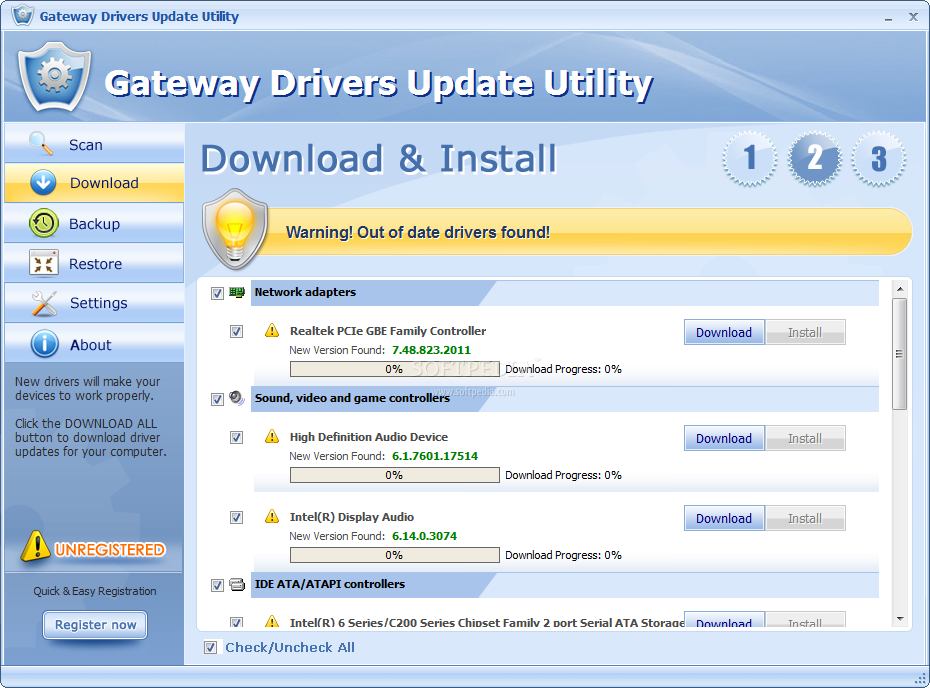Viewport: 930px width, 688px height.
Task: Uncheck the Realtek PCIe GBE Family Controller checkbox
Action: click(x=236, y=331)
